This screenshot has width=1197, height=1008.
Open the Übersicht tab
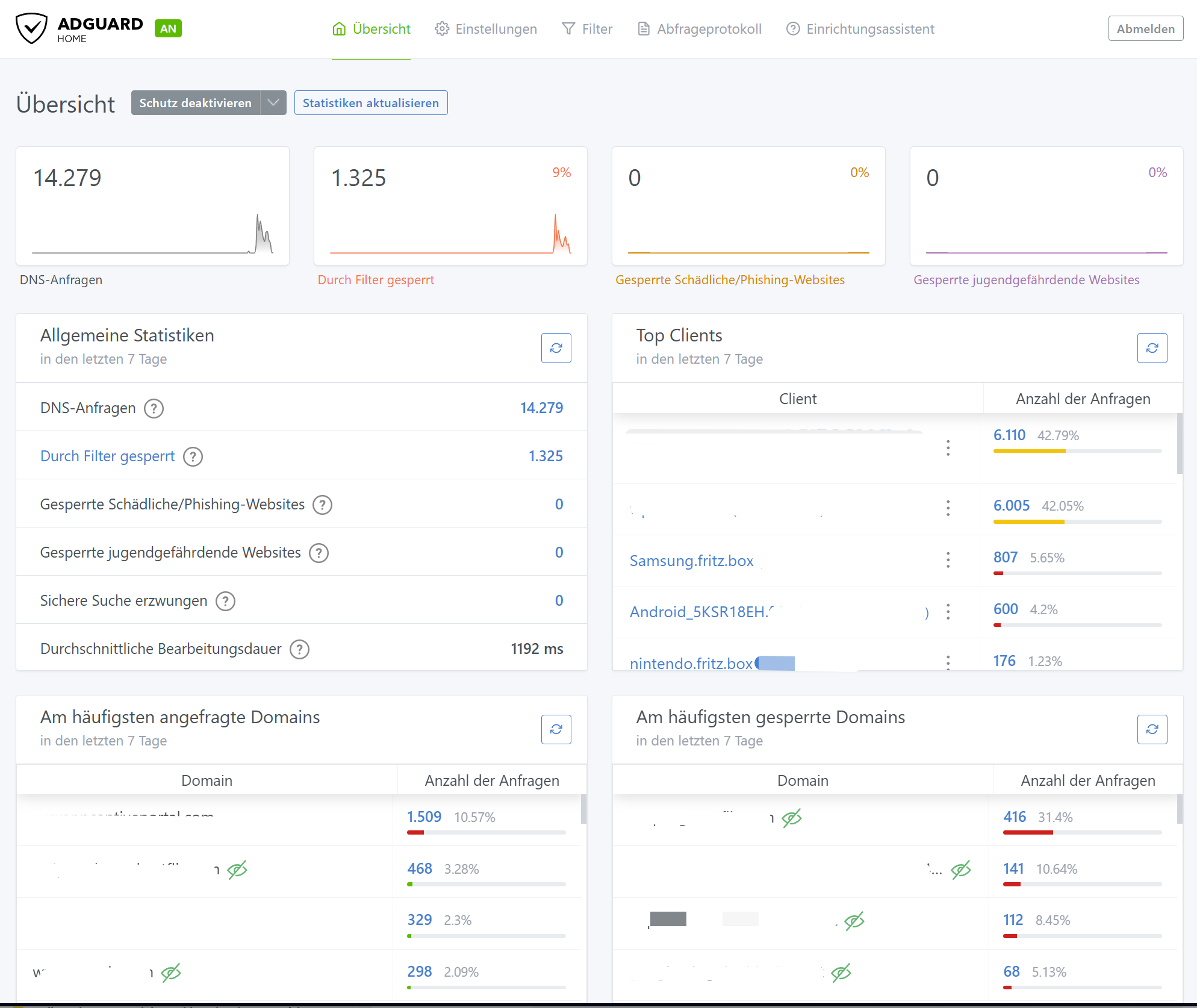(372, 29)
